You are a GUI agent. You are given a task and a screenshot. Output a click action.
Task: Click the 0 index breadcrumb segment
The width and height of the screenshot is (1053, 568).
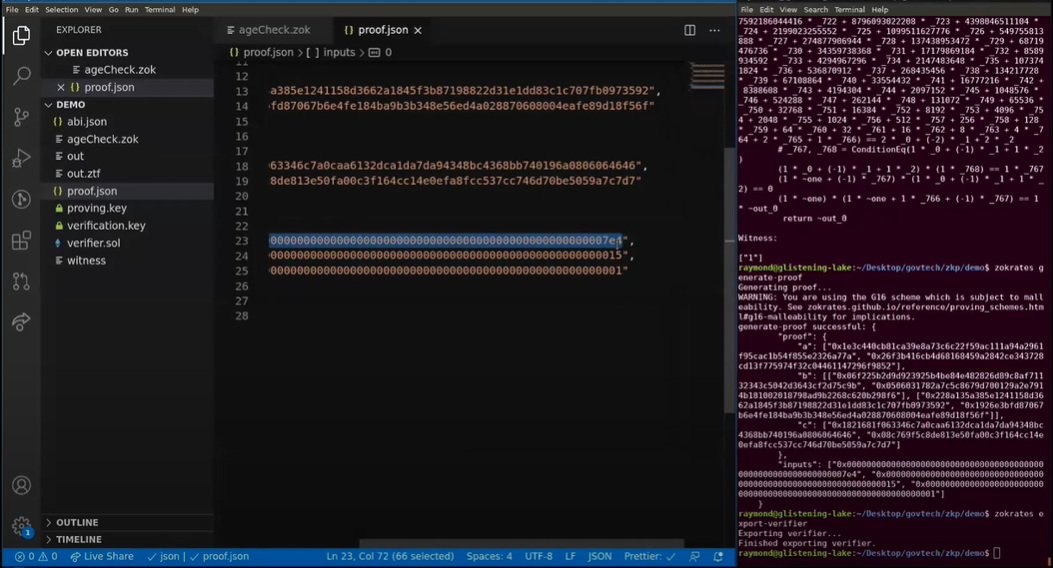[381, 52]
